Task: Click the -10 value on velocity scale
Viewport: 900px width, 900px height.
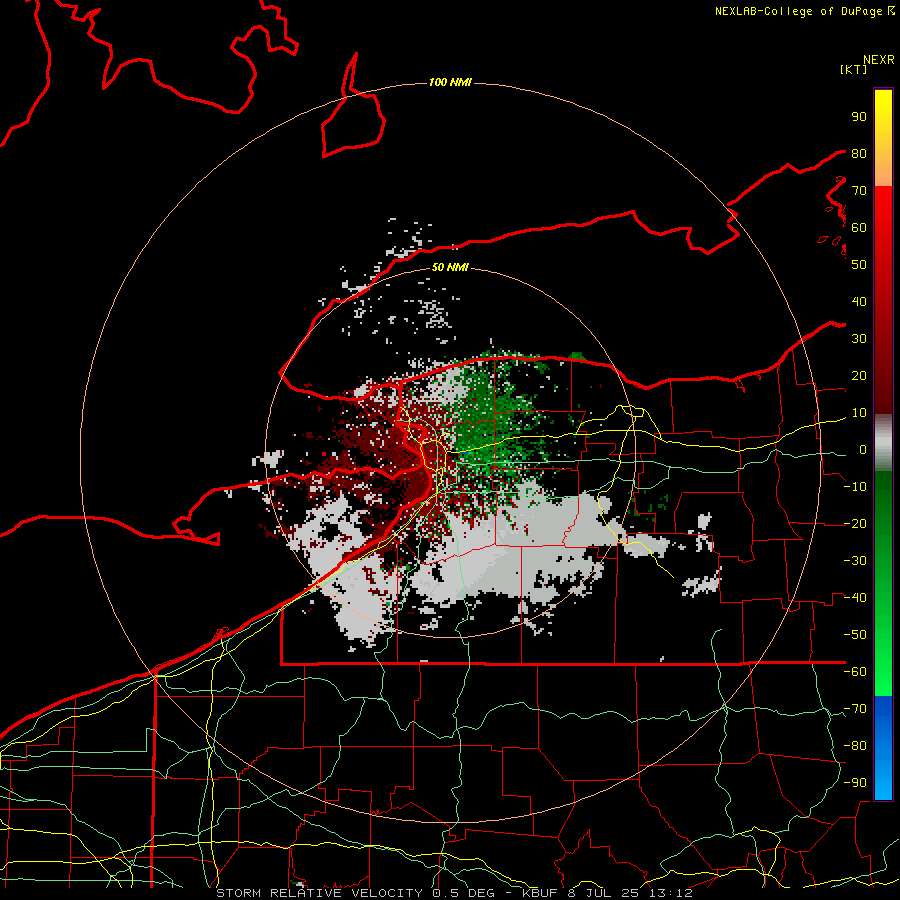Action: coord(855,487)
